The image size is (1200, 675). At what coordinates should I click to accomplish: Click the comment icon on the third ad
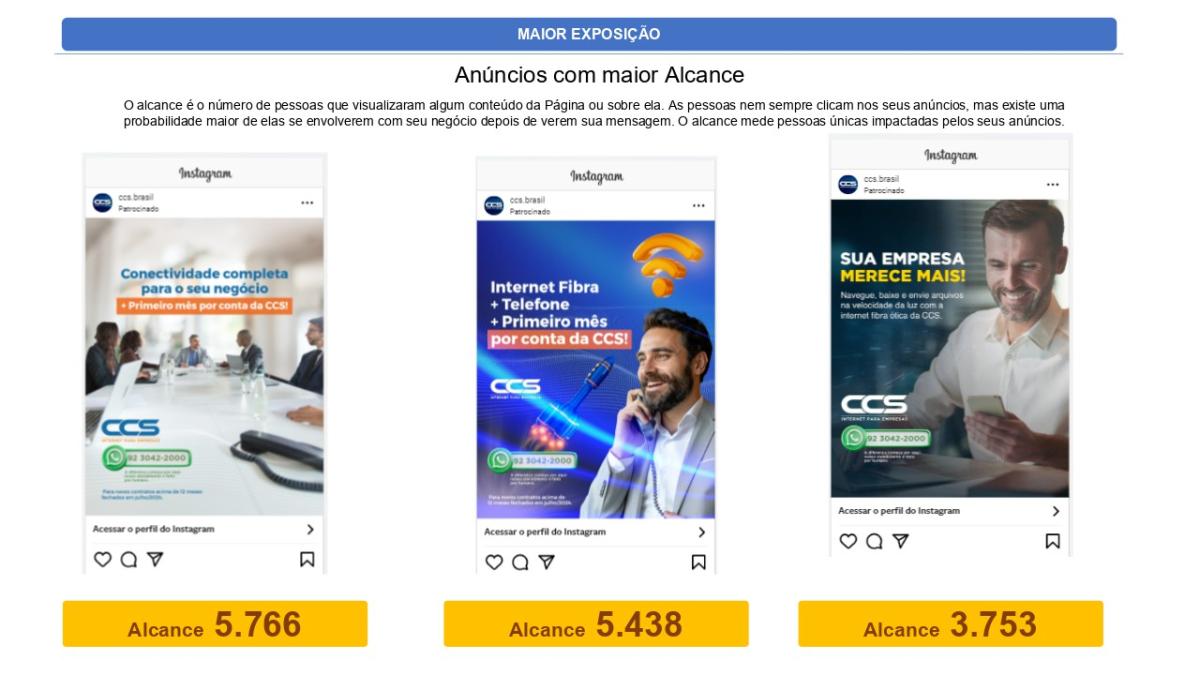point(875,540)
